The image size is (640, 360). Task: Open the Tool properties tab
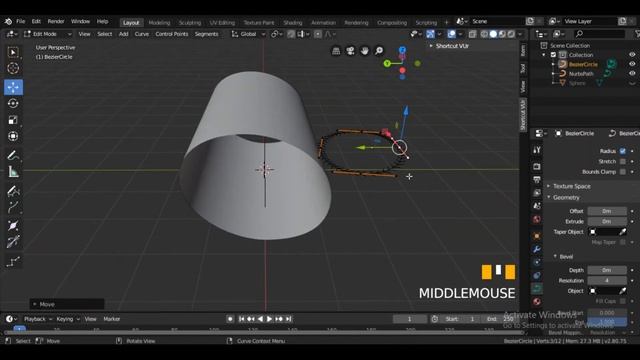537,150
